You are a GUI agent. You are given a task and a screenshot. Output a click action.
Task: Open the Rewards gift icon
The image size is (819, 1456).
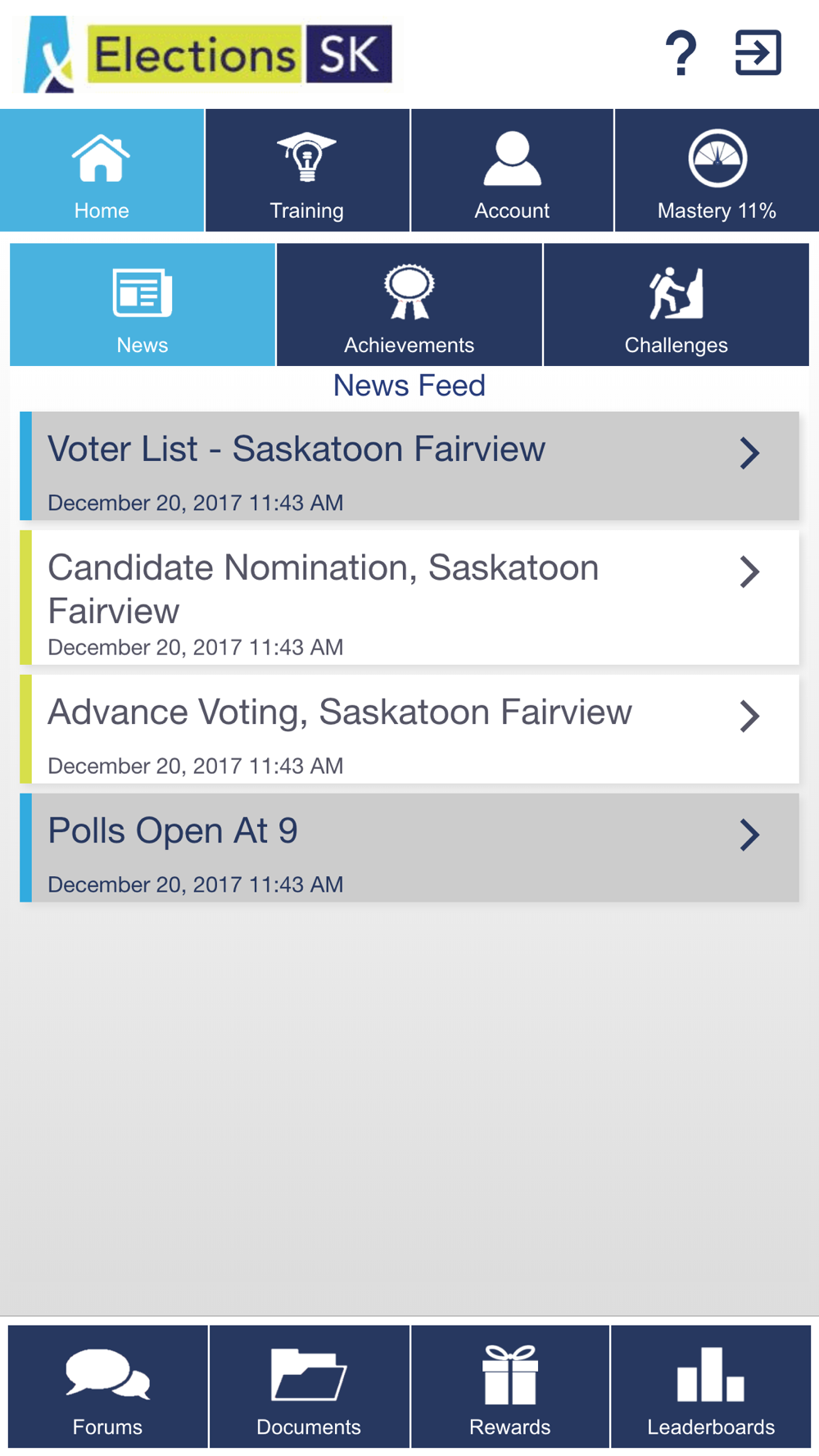click(509, 1373)
